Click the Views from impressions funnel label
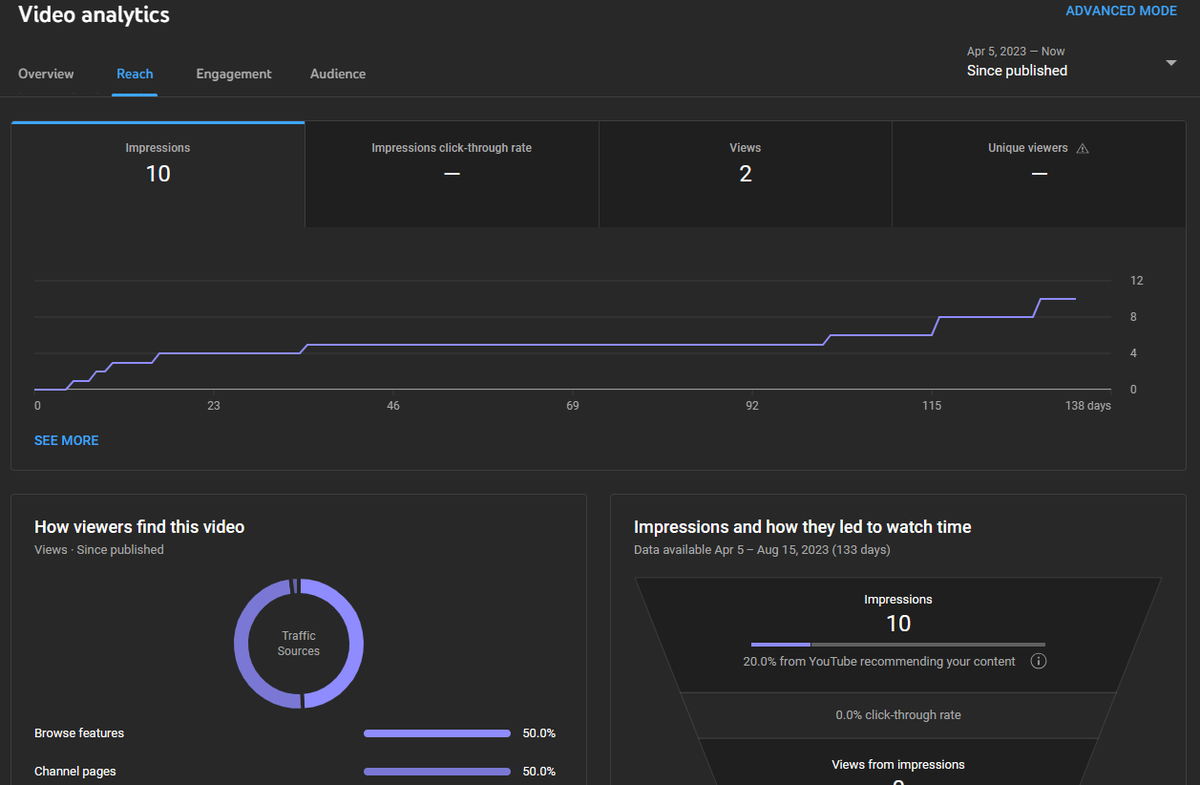This screenshot has width=1200, height=785. [898, 764]
